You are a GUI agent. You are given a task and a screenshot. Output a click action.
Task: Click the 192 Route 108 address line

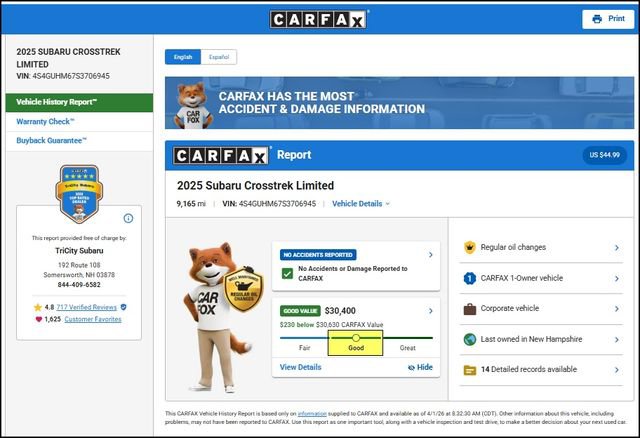(79, 265)
